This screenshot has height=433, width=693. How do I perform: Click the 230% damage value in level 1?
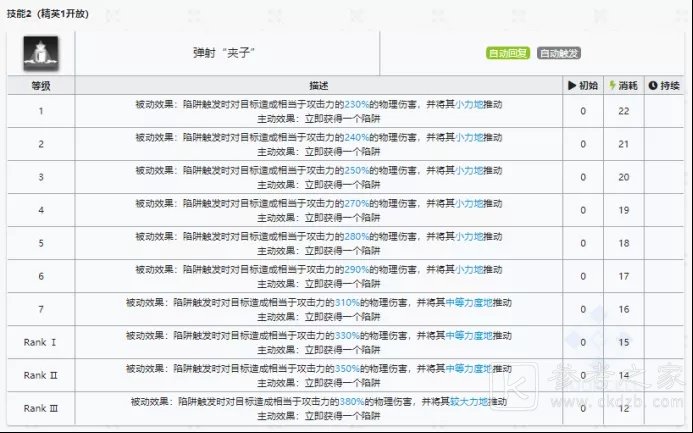click(x=357, y=103)
